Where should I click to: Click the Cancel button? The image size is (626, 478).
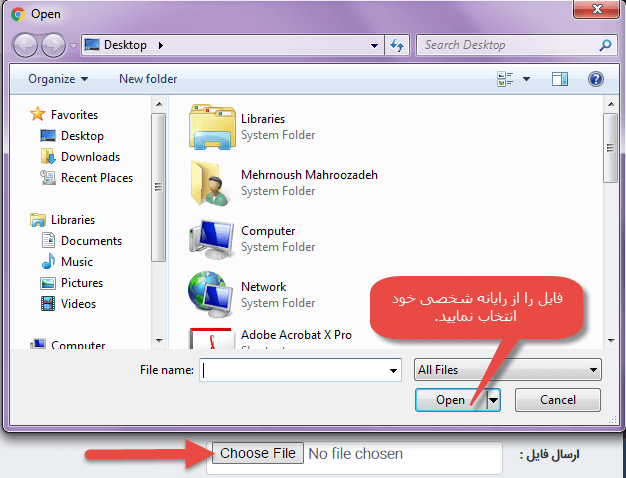558,400
